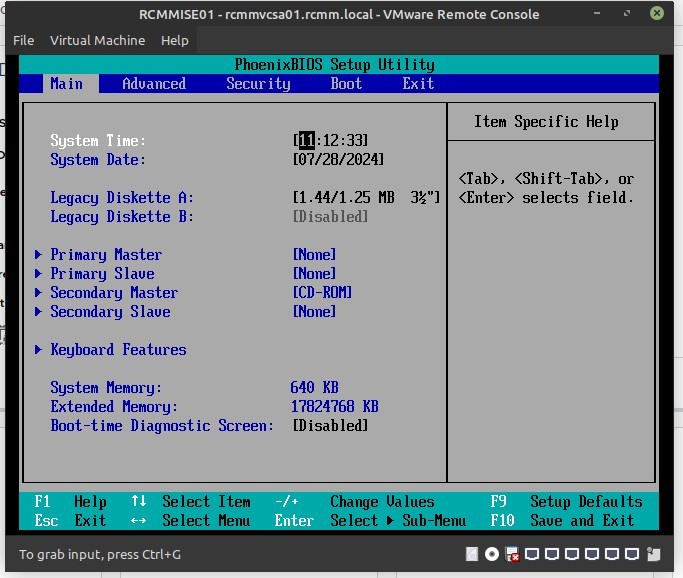Click the first network adapter icon
The image size is (683, 578).
click(532, 554)
